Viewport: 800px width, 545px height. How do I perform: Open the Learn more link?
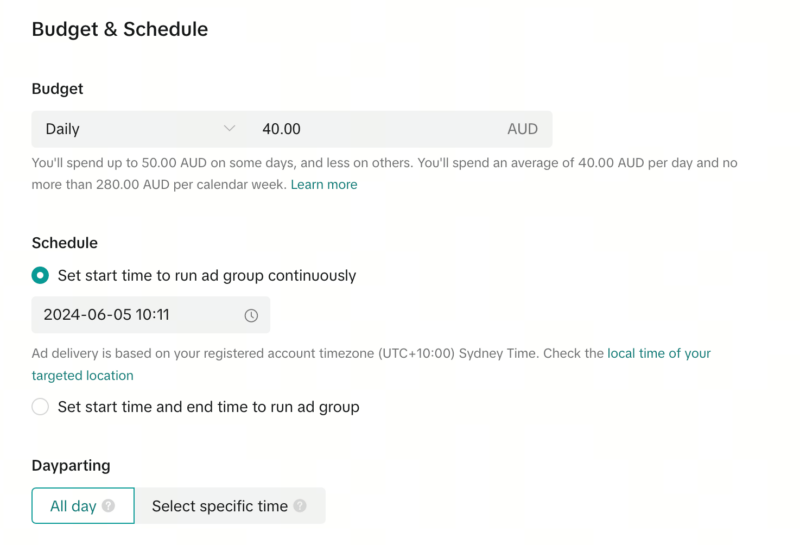click(324, 184)
